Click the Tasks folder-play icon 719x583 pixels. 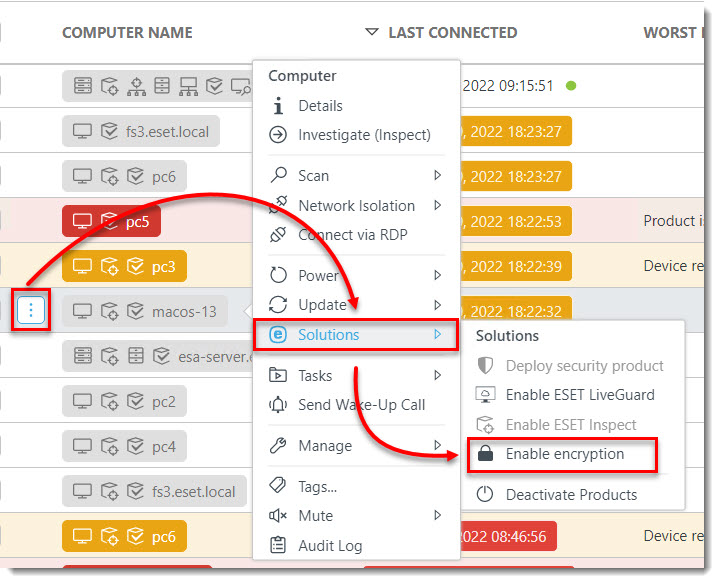coord(278,375)
